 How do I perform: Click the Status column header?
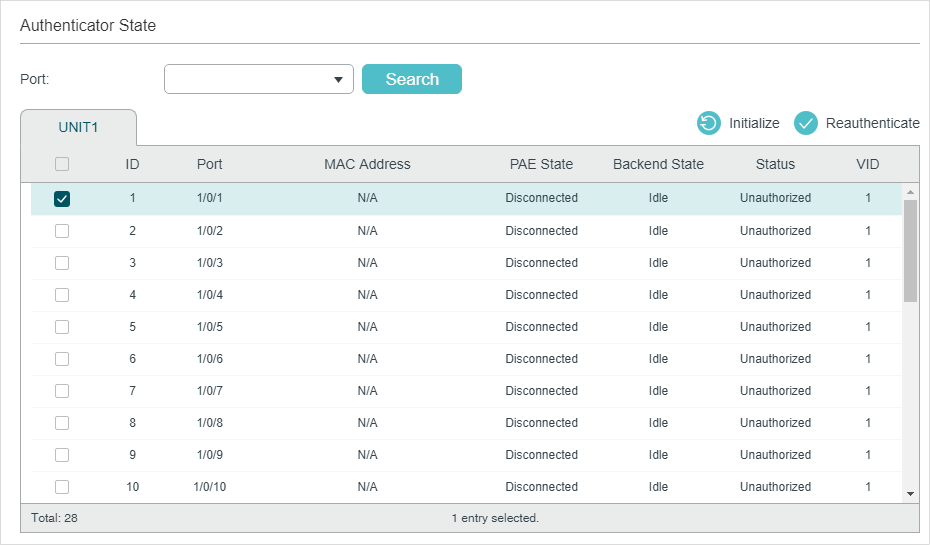click(775, 164)
